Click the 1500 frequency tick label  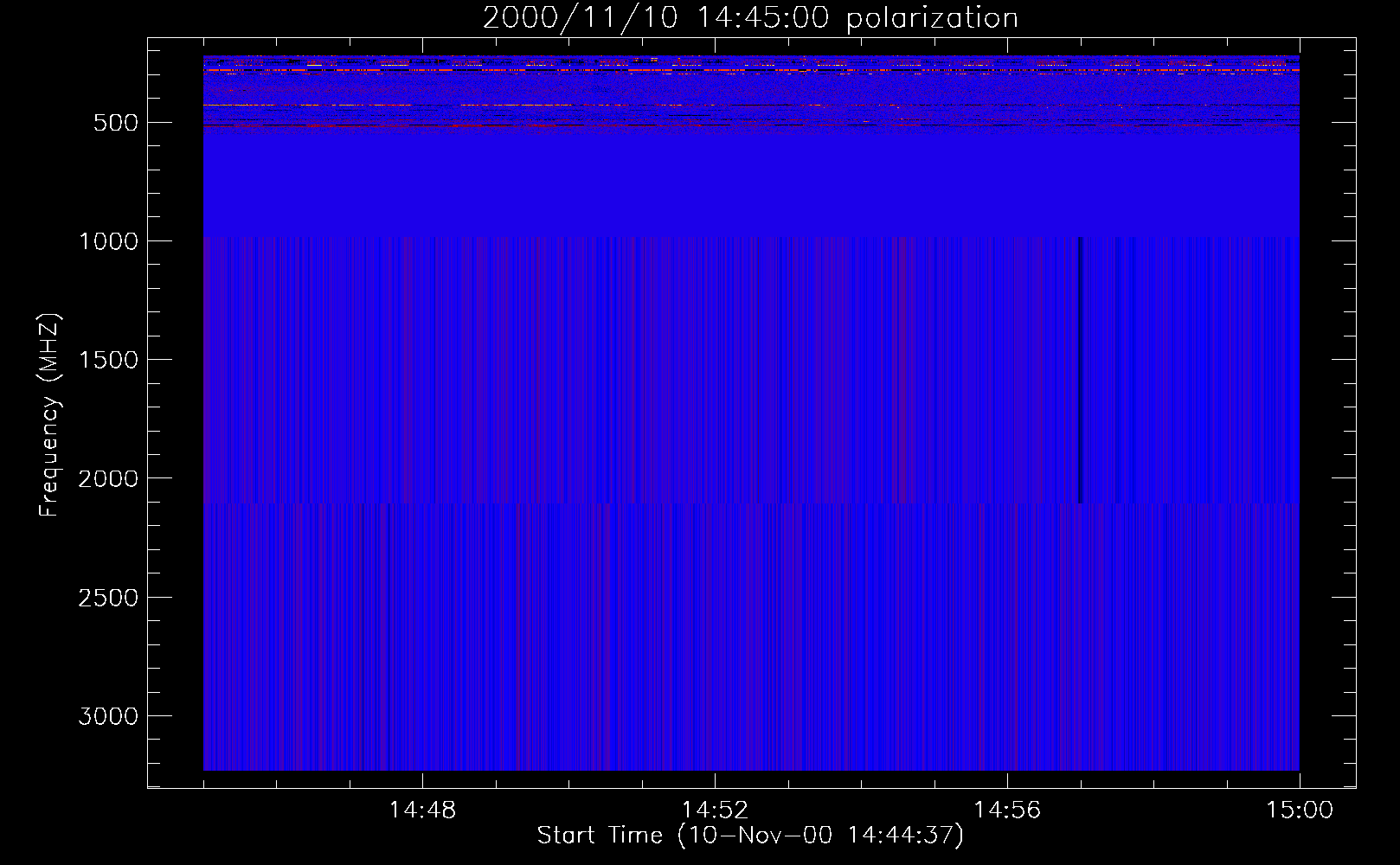coord(106,360)
